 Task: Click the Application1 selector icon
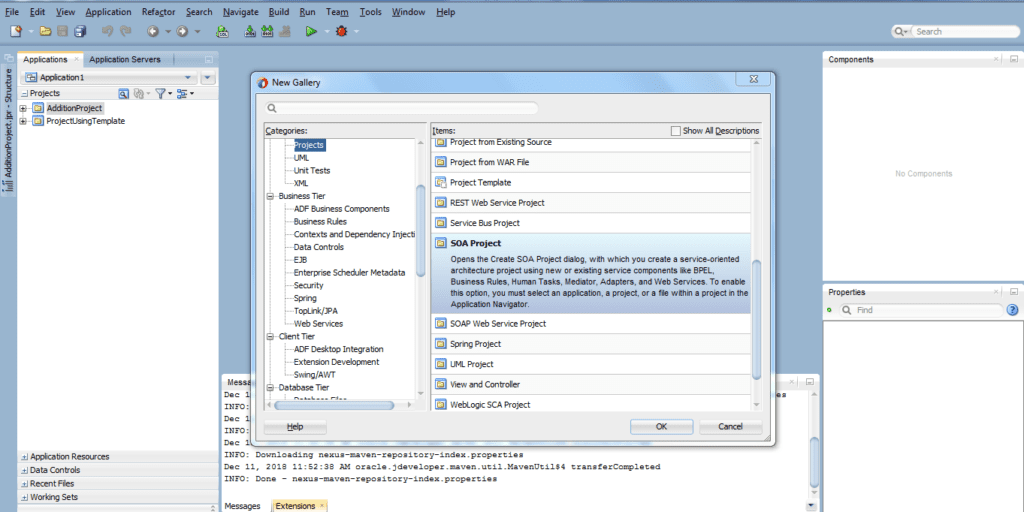point(31,78)
